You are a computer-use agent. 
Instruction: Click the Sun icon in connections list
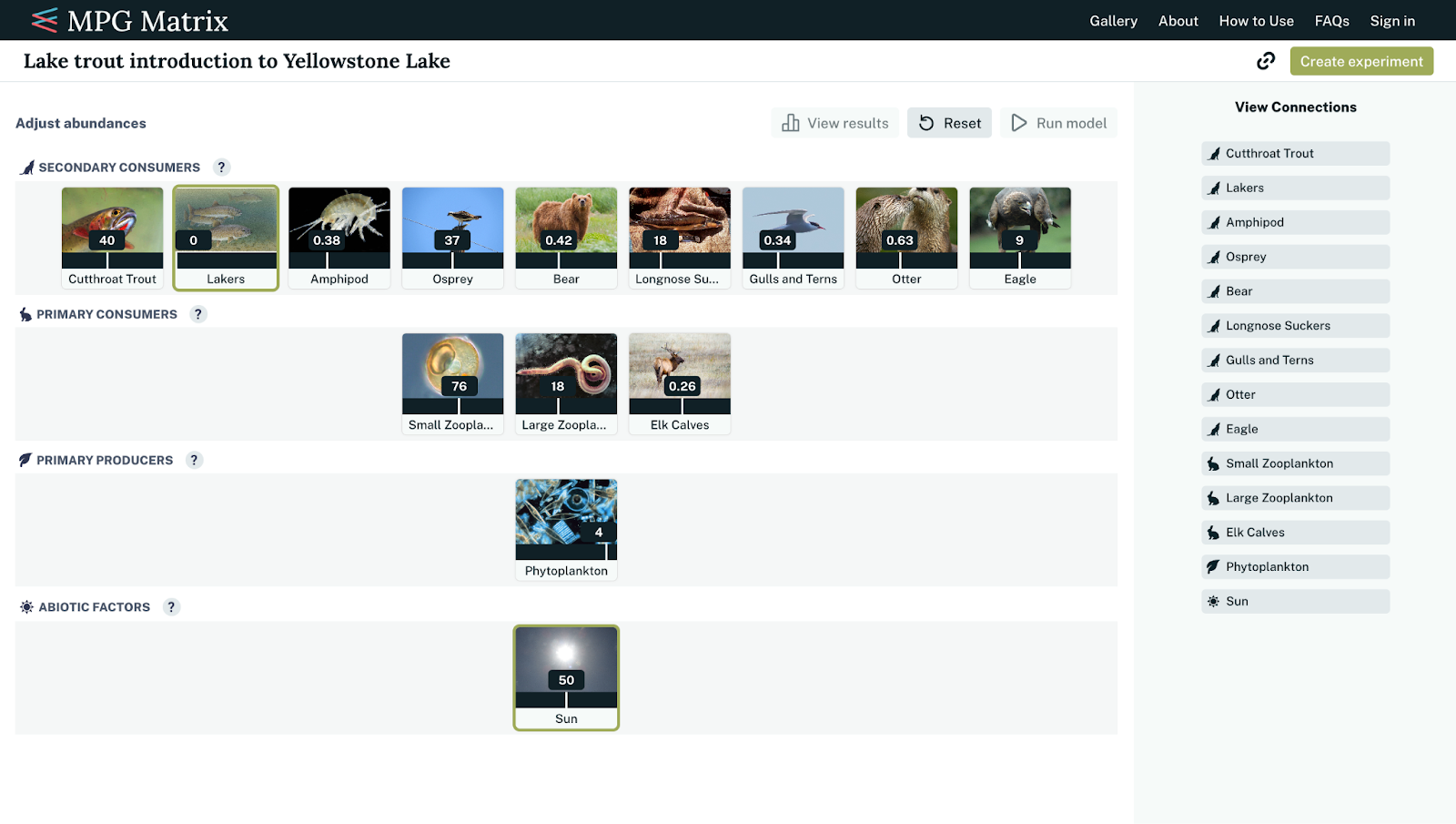point(1213,602)
